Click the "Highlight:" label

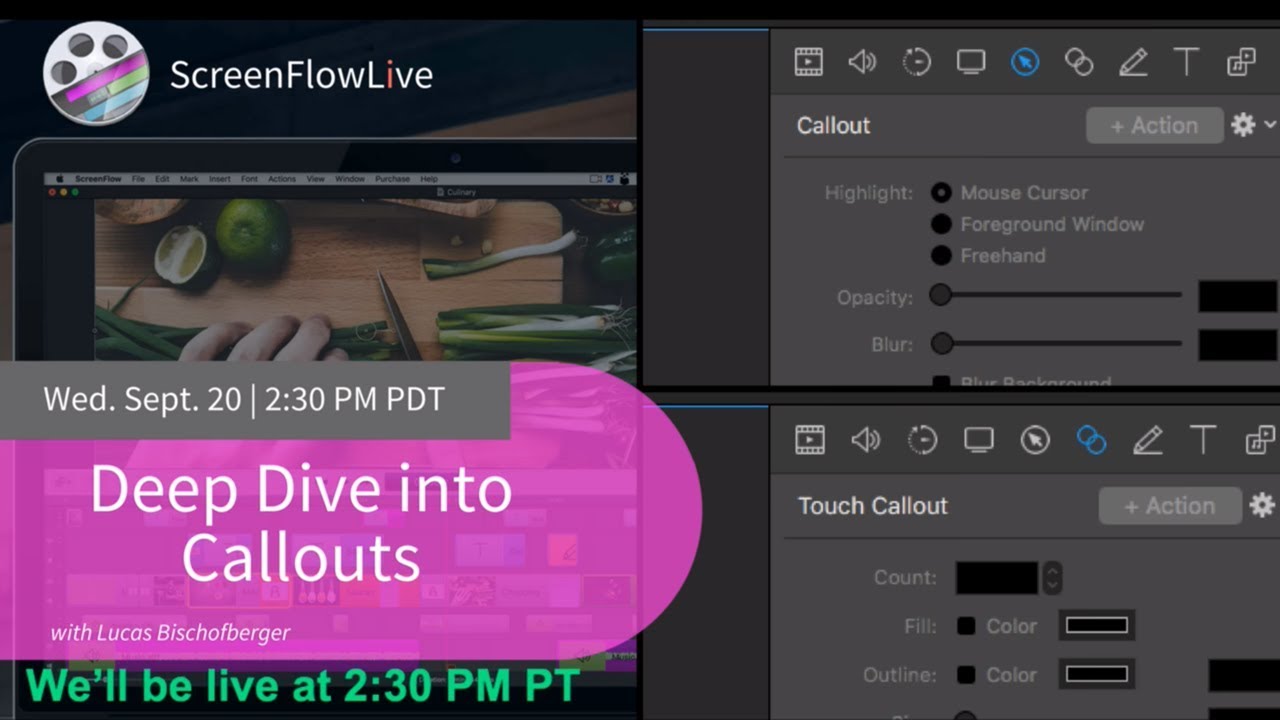[869, 193]
